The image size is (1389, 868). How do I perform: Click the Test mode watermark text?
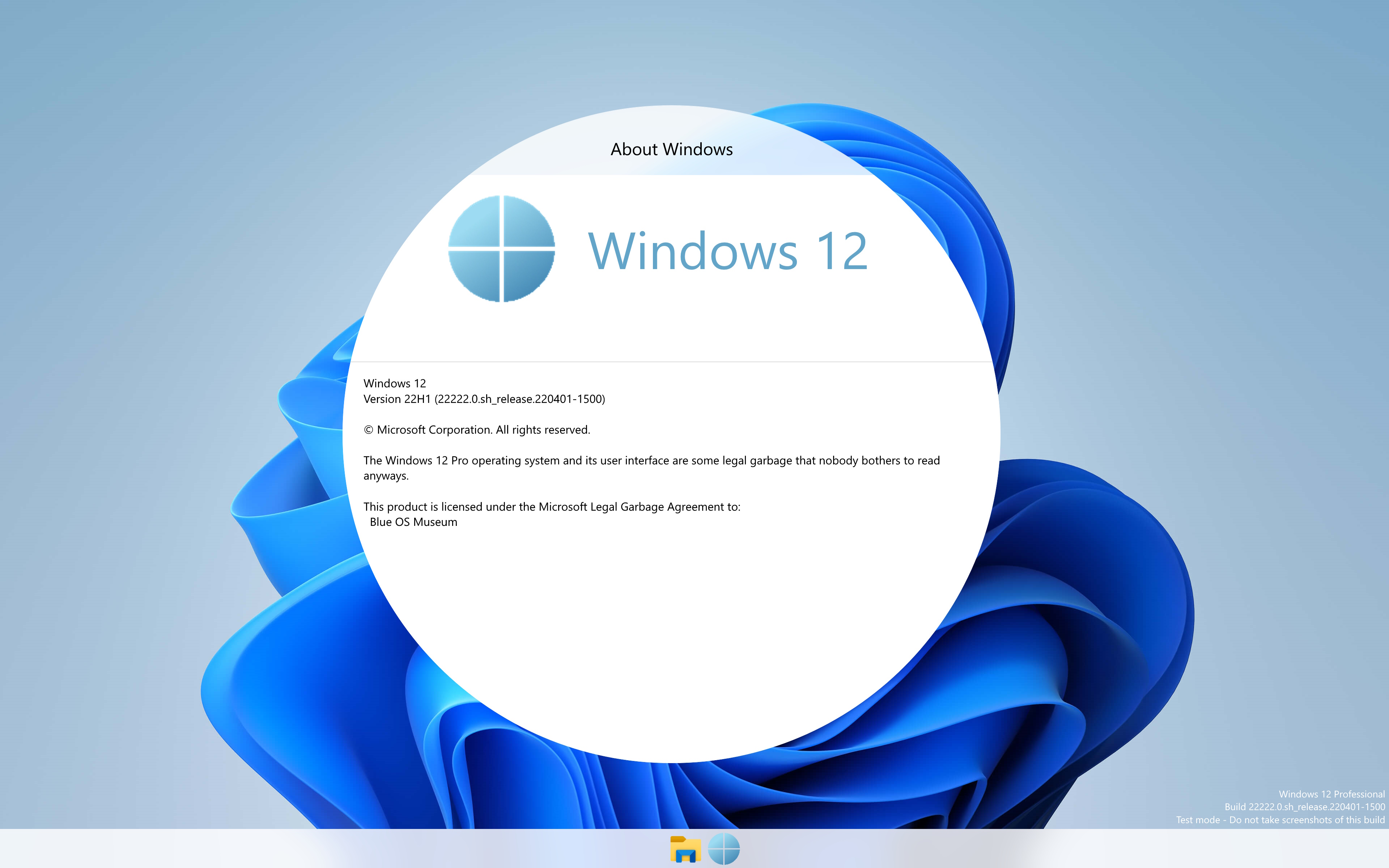pos(1280,820)
